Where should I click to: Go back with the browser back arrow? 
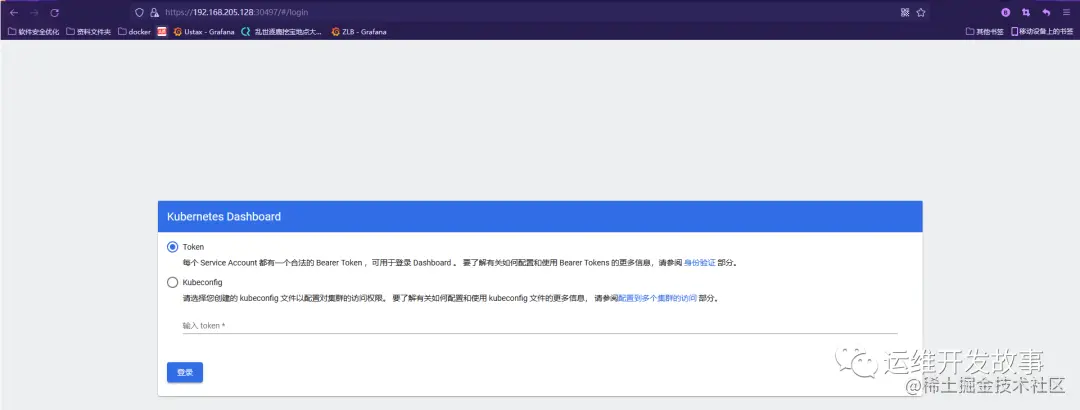[14, 12]
